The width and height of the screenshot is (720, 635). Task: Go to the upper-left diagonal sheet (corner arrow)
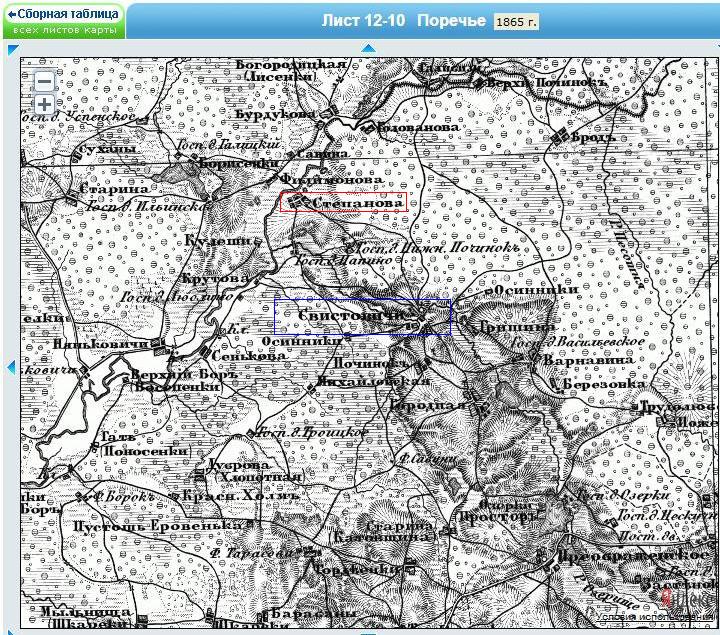pos(11,48)
